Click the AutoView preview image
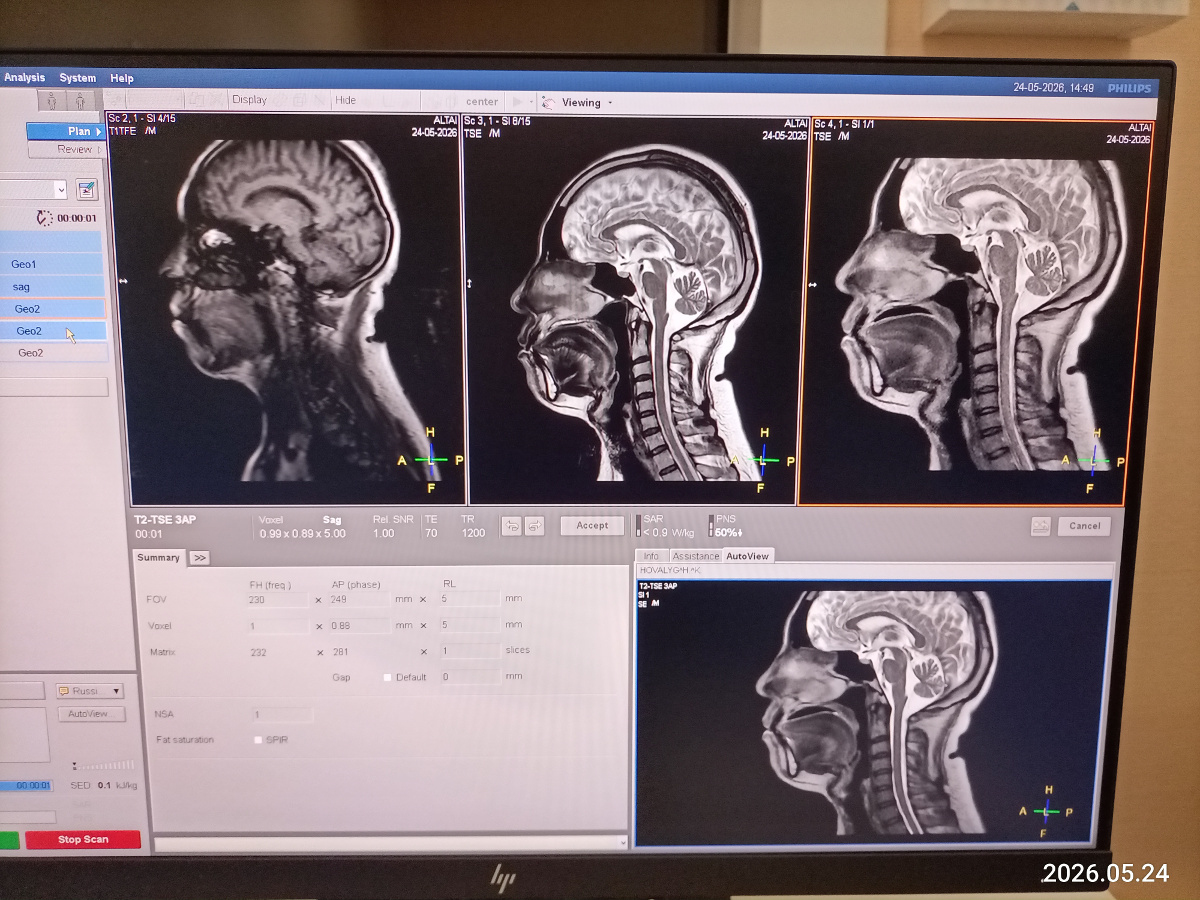 click(x=874, y=713)
